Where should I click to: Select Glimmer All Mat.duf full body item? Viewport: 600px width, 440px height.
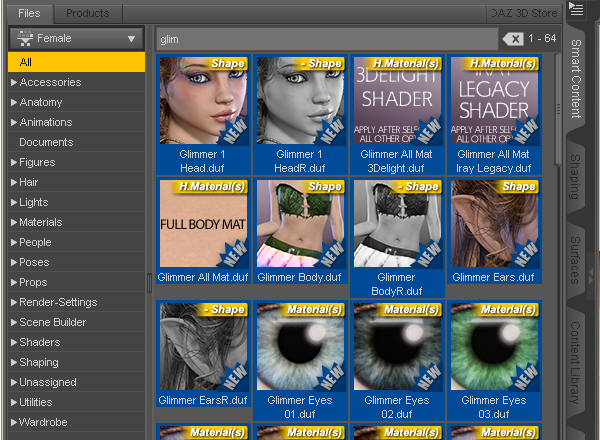[203, 231]
